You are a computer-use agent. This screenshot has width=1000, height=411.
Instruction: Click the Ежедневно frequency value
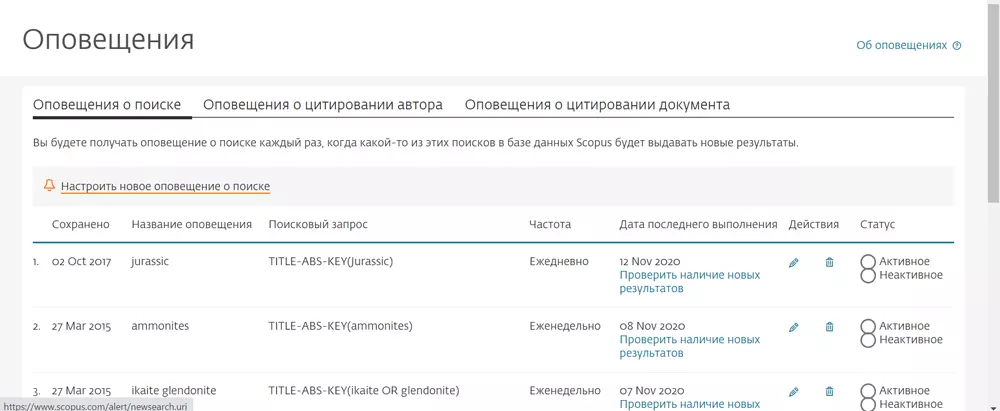559,261
